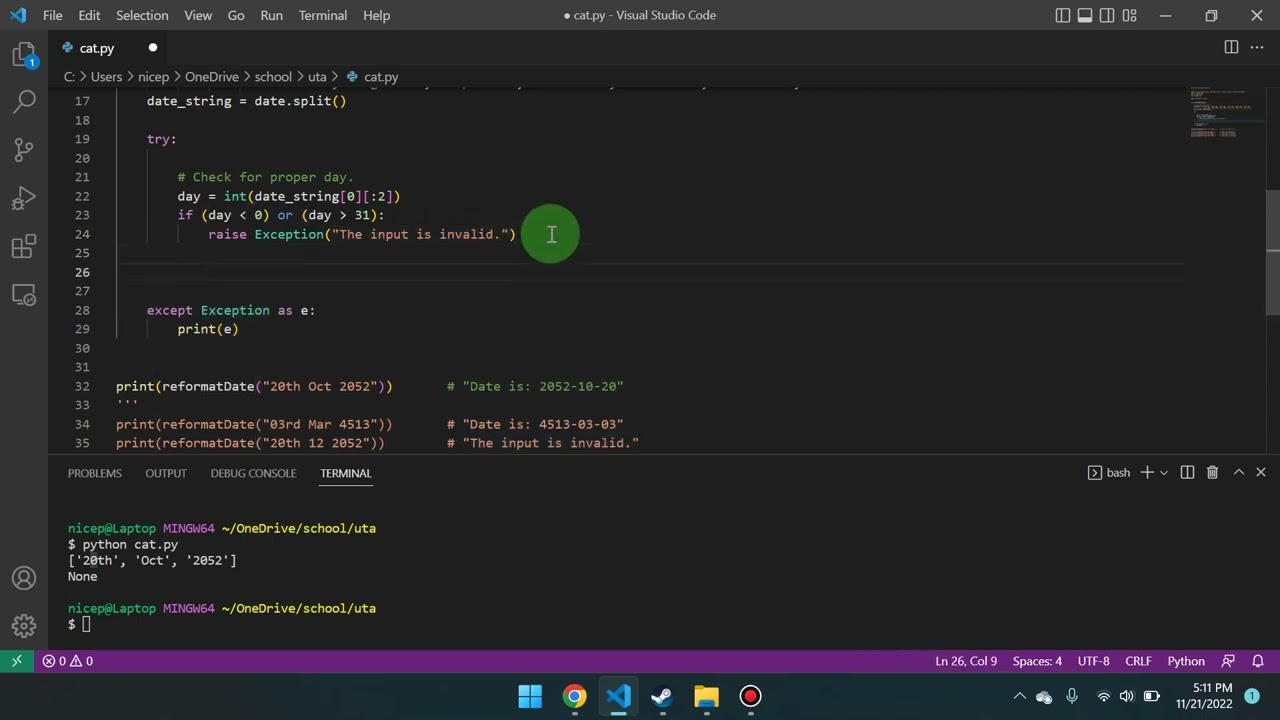Open the remote window indicator in status bar
This screenshot has height=720, width=1280.
point(16,661)
